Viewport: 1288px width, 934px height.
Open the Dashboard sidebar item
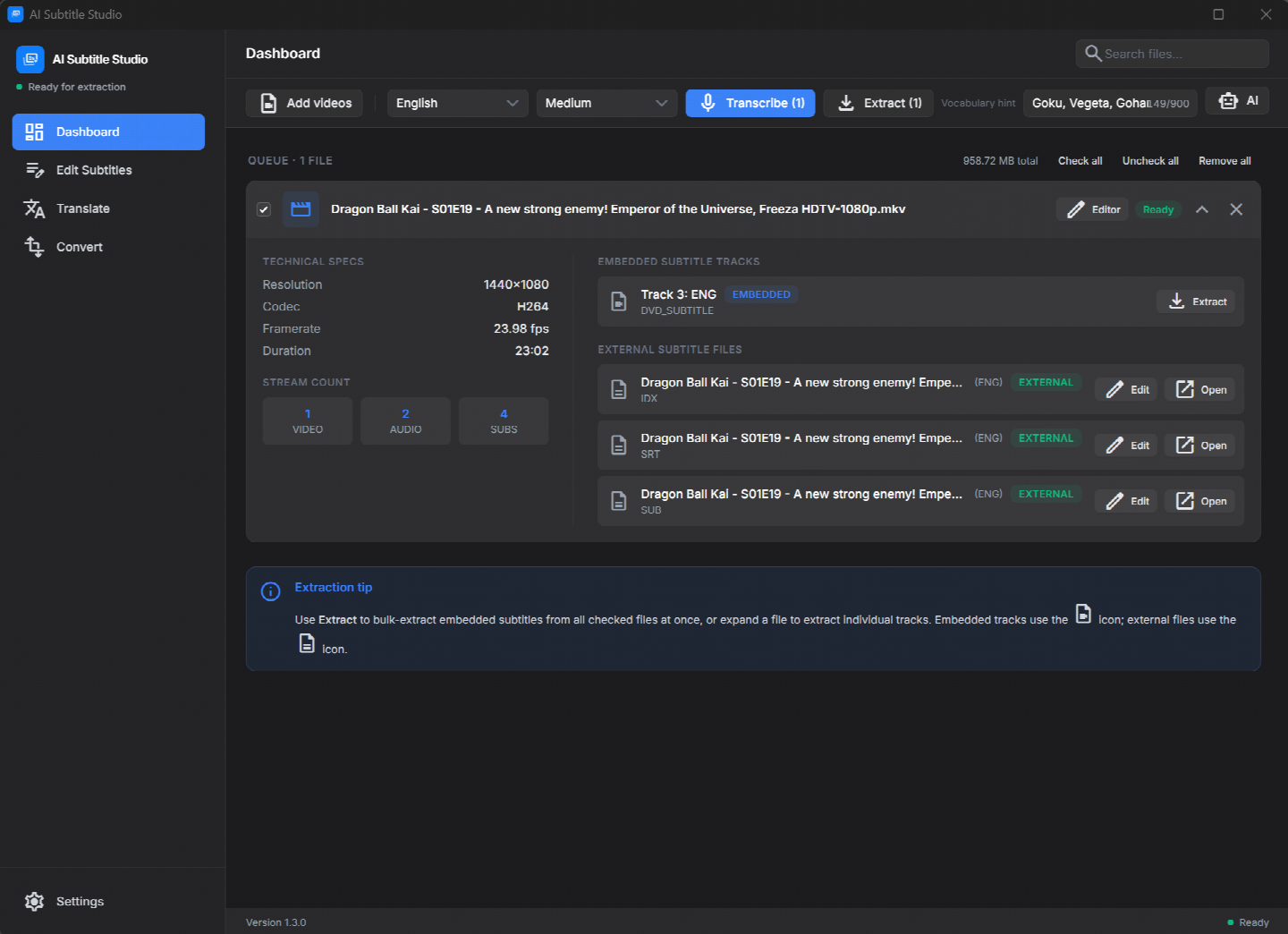108,132
